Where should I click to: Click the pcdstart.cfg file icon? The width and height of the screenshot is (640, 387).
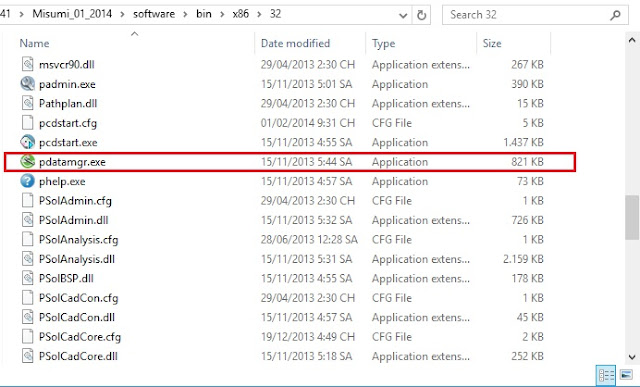[27, 122]
